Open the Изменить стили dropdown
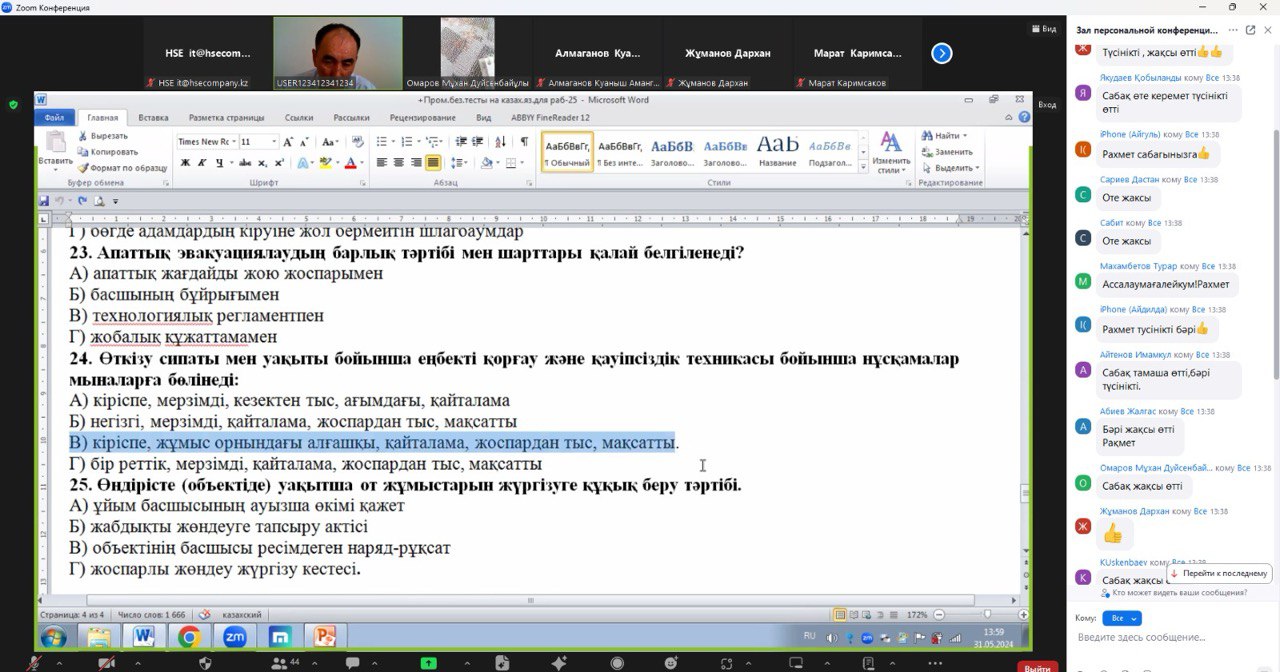This screenshot has height=672, width=1280. [890, 152]
